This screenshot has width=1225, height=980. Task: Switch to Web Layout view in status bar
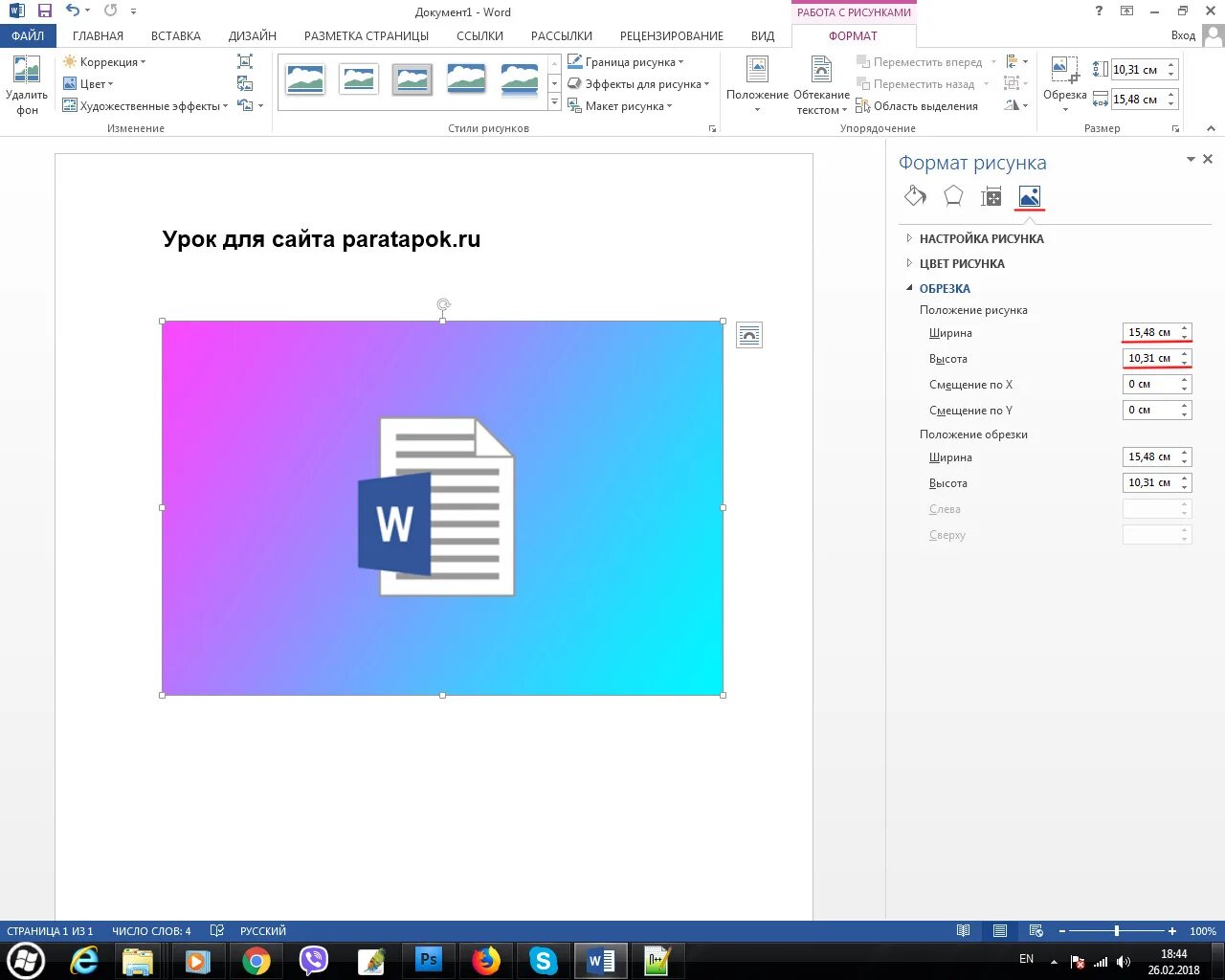pyautogui.click(x=1036, y=931)
